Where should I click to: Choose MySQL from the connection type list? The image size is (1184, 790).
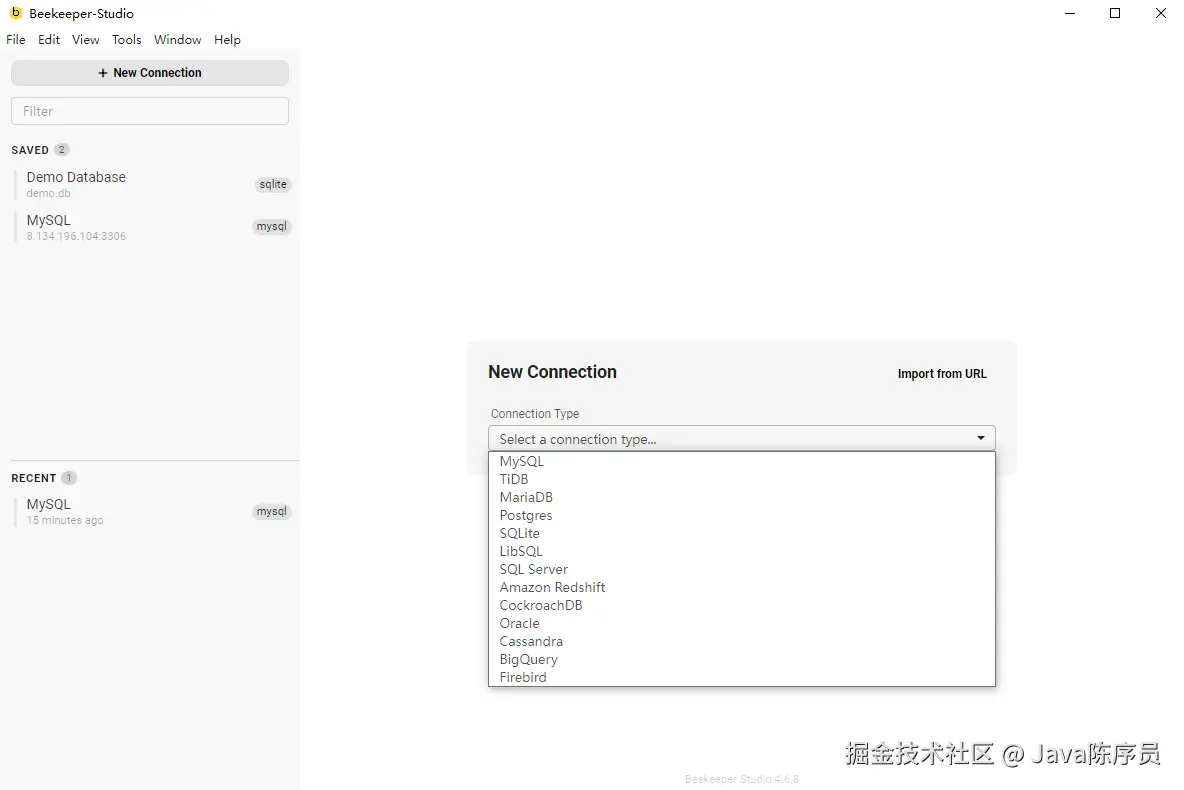pyautogui.click(x=742, y=461)
